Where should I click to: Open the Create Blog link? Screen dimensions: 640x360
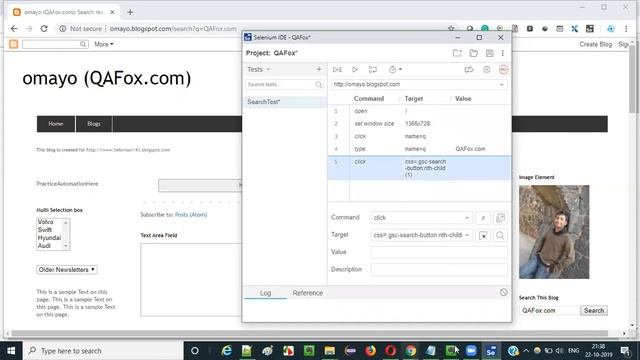(596, 44)
